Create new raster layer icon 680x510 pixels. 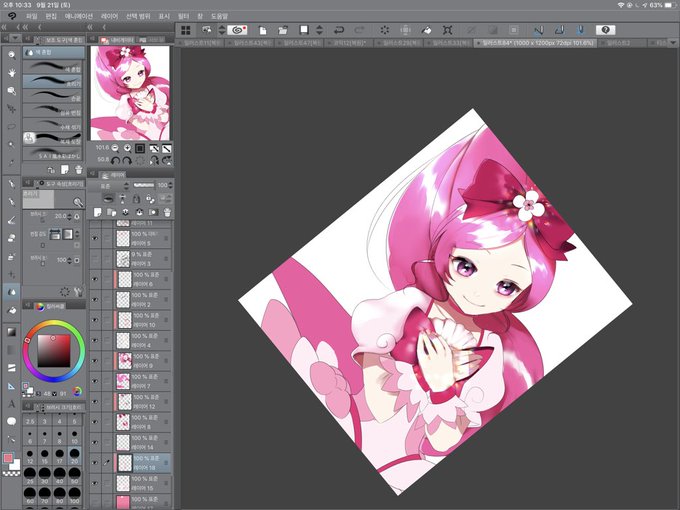pyautogui.click(x=98, y=212)
